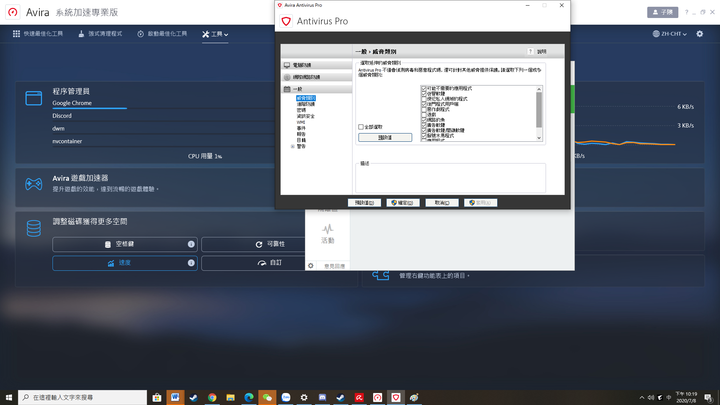
Task: Toggle the 遊戲 checkbox
Action: click(x=424, y=115)
